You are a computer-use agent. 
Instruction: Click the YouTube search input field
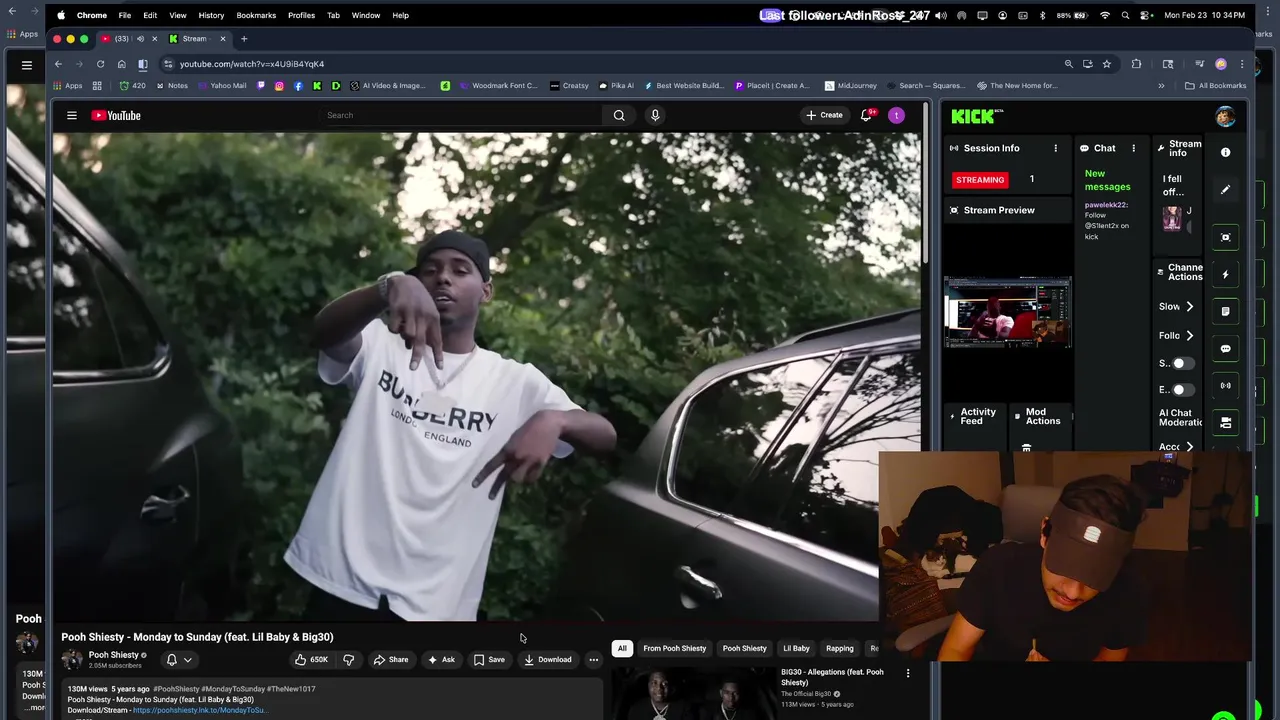(x=460, y=115)
